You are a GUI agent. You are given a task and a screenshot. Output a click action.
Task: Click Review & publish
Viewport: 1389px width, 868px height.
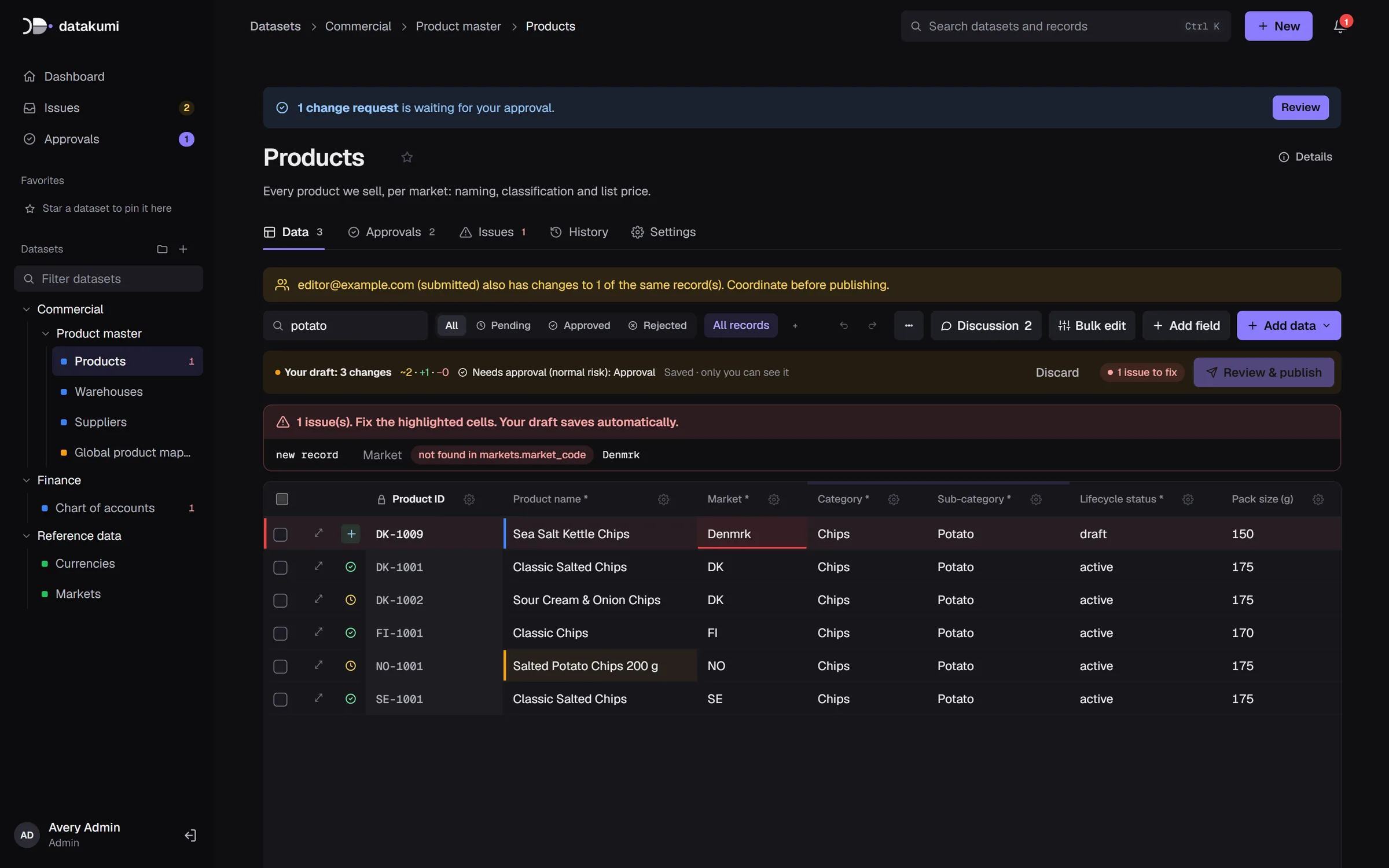click(x=1264, y=373)
